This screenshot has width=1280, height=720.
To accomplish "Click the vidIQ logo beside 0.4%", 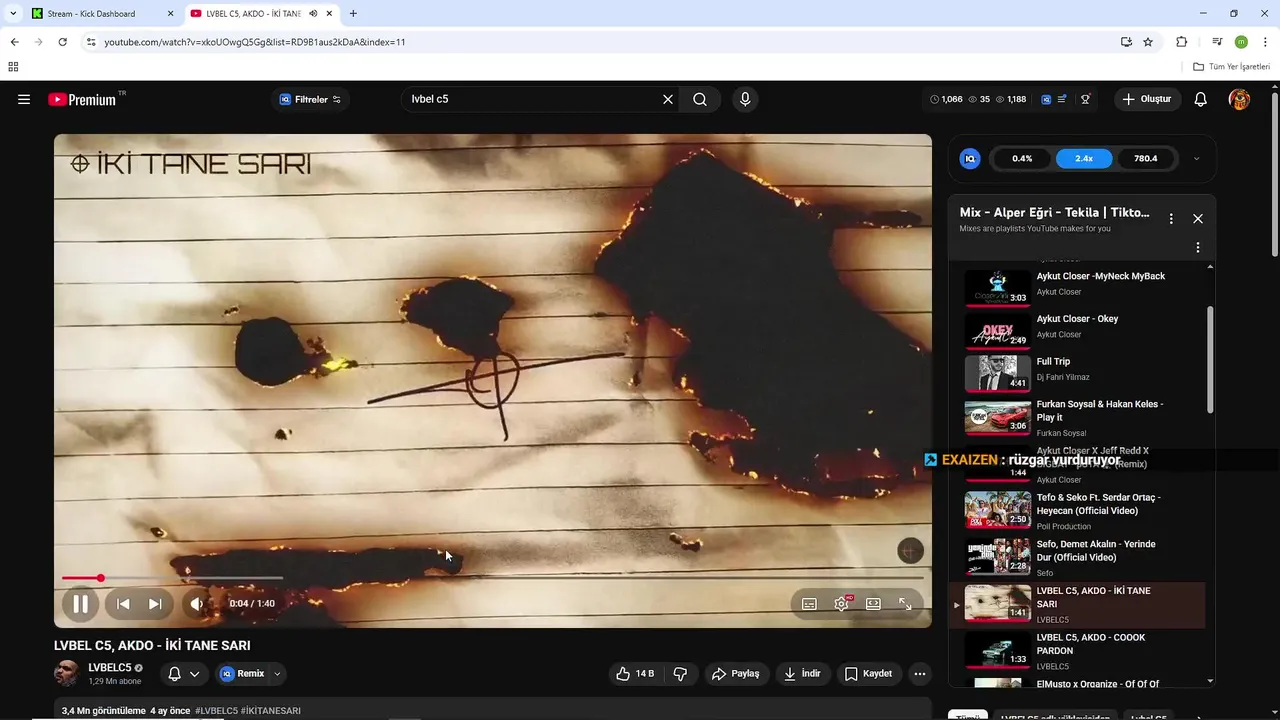I will 970,158.
